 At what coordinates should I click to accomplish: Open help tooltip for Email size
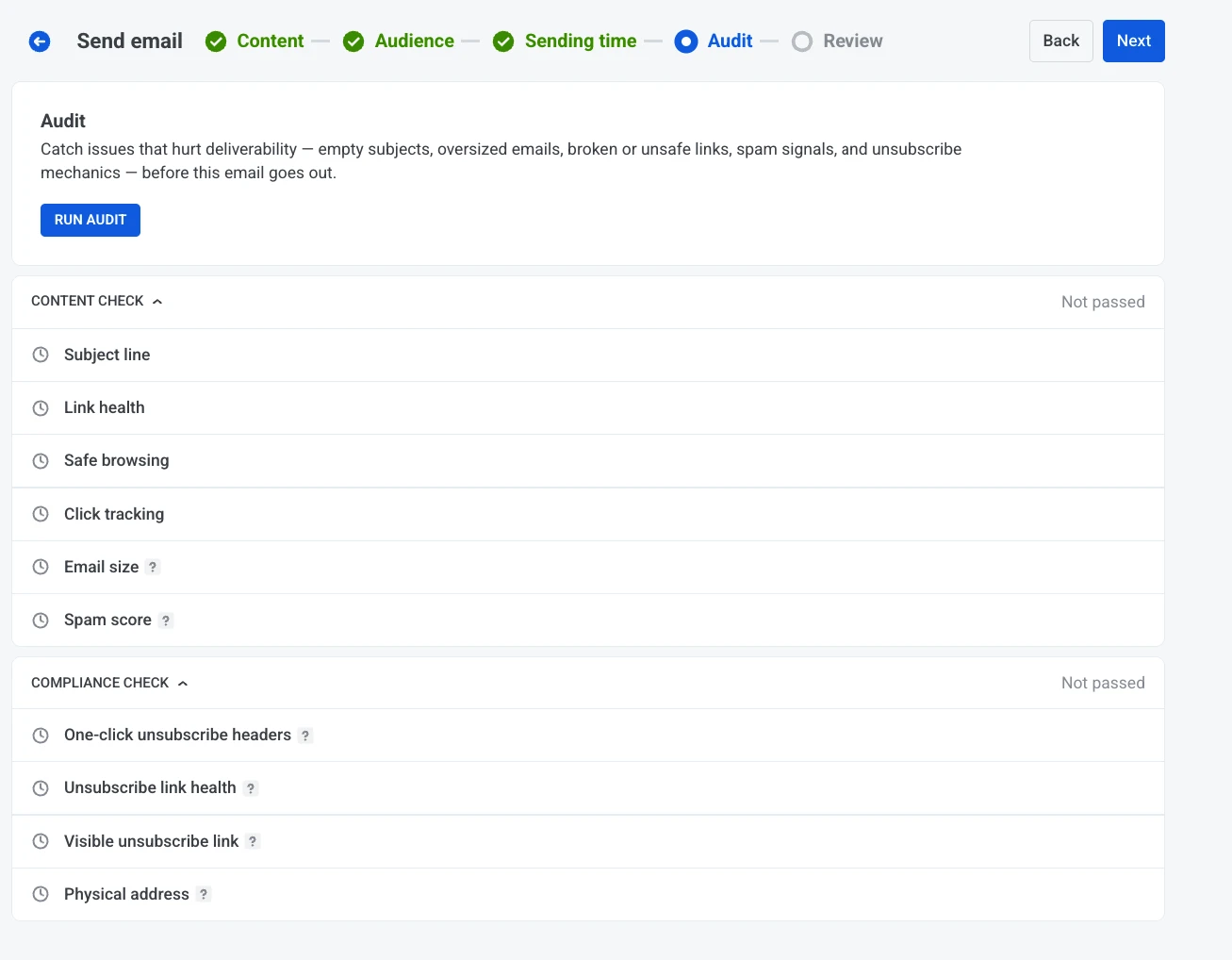(153, 567)
